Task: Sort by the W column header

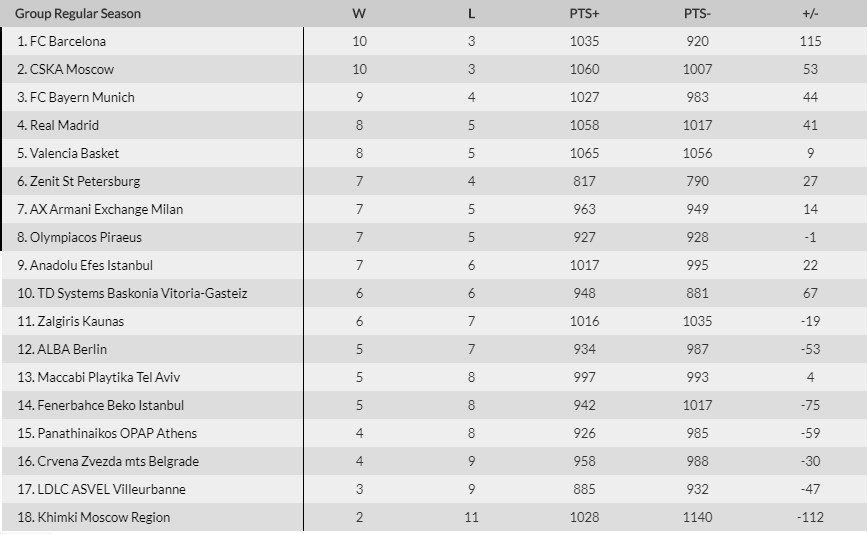Action: [359, 14]
